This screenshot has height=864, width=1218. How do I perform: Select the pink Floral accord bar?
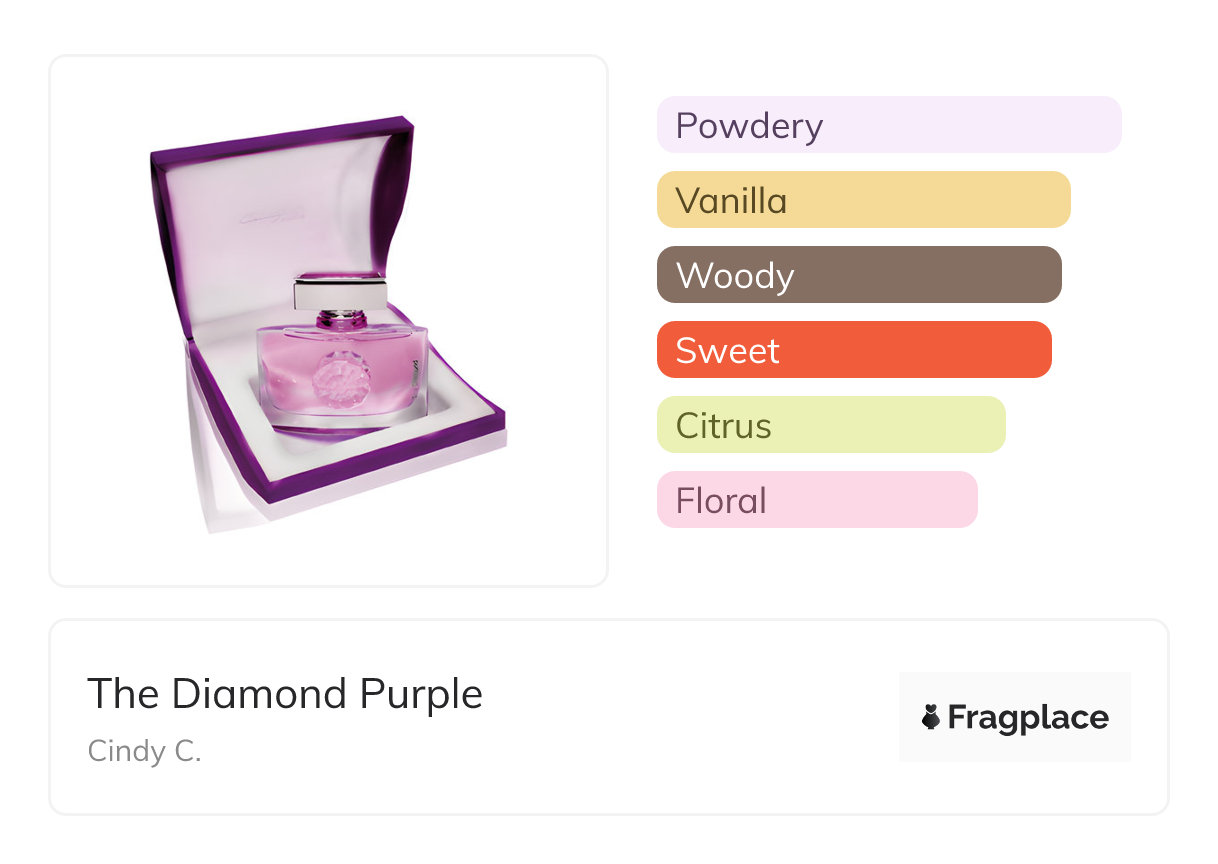(x=816, y=500)
